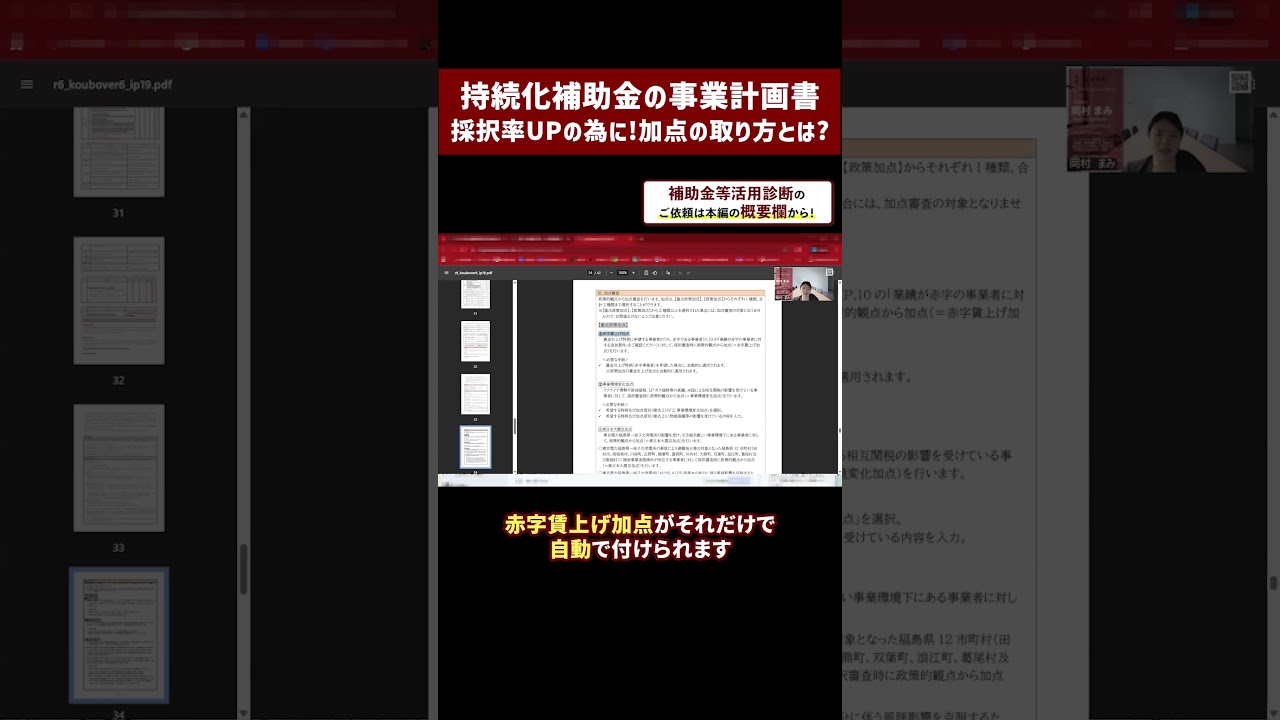
Task: Click the red title banner 持続化補助金の事業計画書
Action: click(x=640, y=112)
